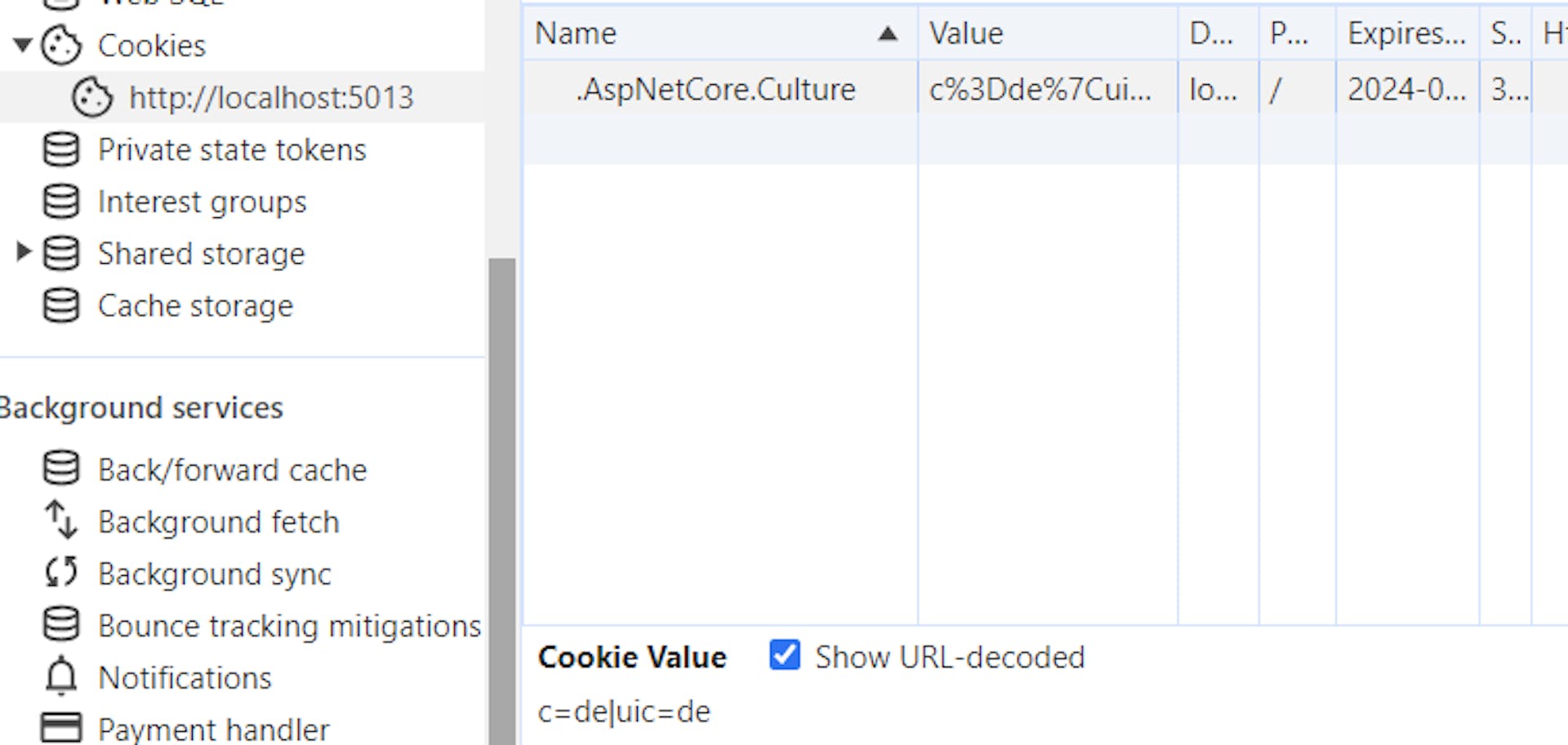
Task: Uncheck the Show URL-decoded checkbox
Action: click(784, 656)
